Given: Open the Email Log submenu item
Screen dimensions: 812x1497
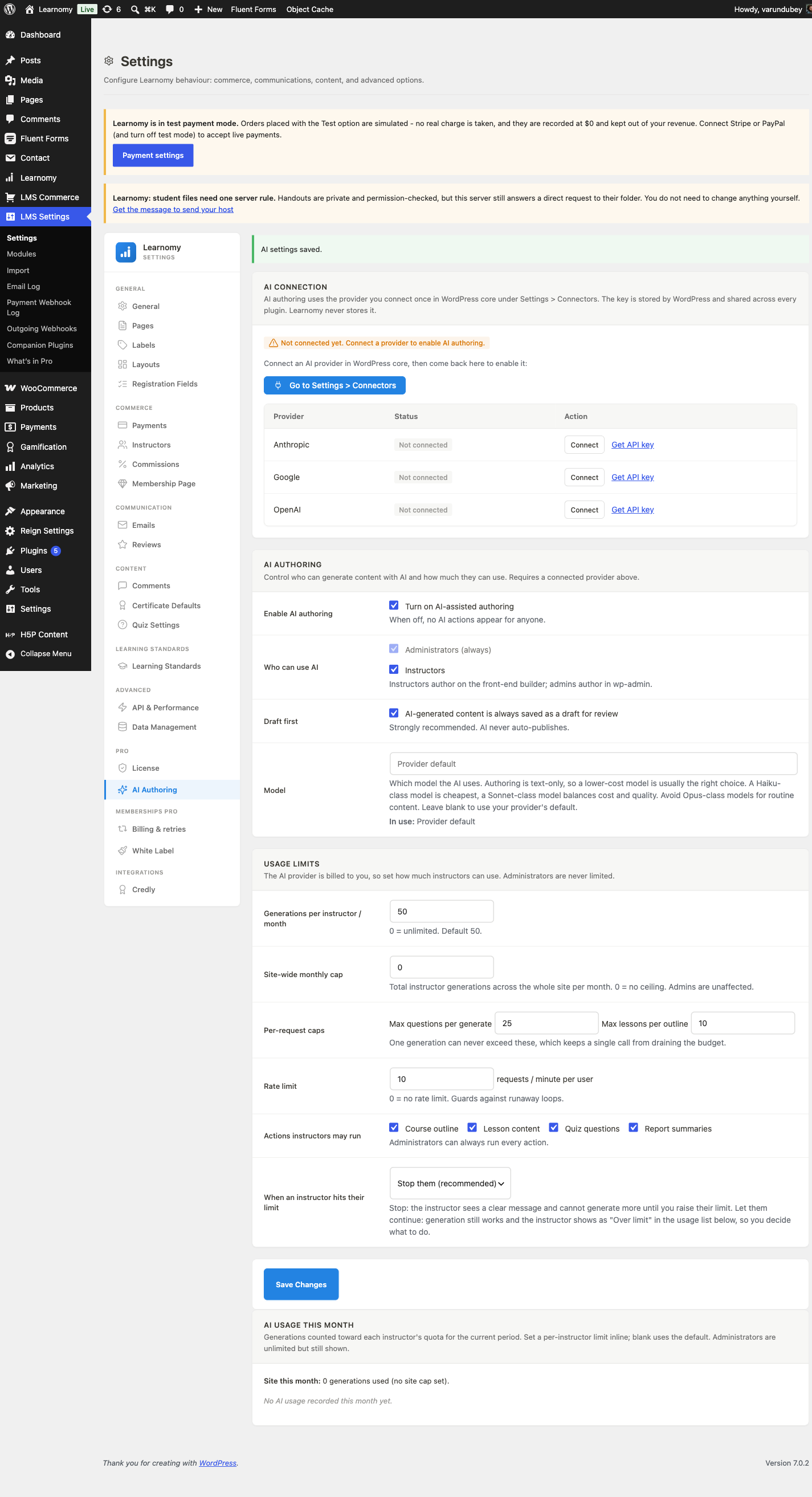Looking at the screenshot, I should click(23, 287).
